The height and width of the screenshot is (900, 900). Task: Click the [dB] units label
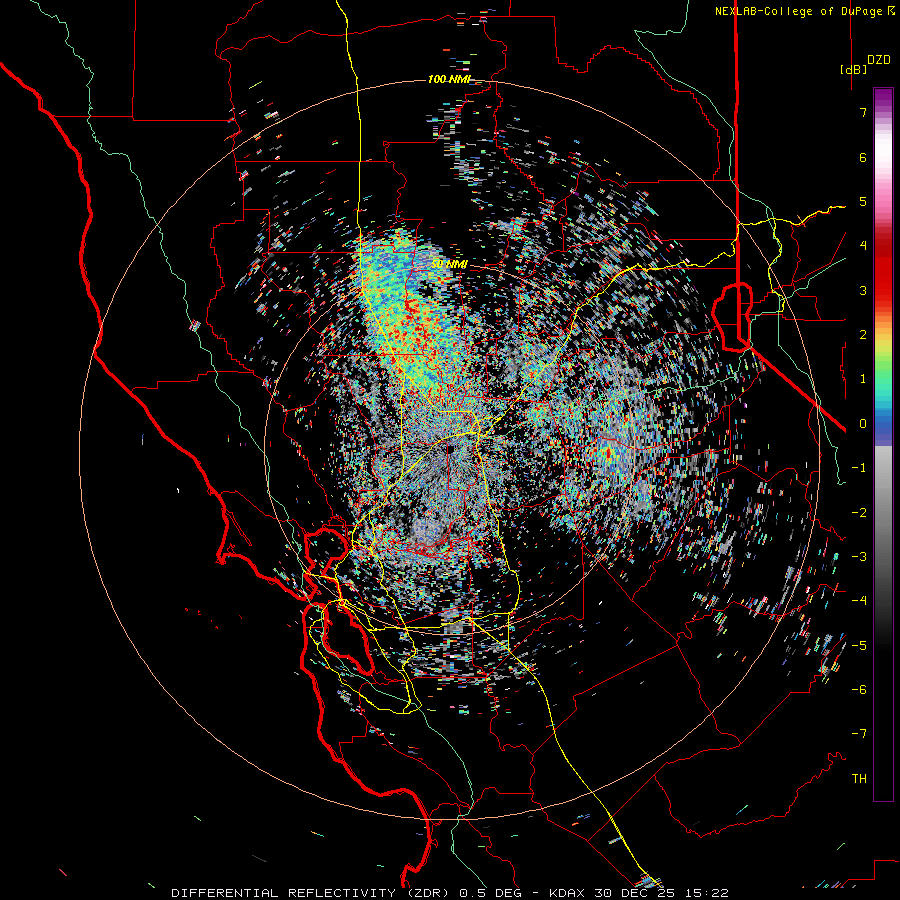click(x=853, y=69)
